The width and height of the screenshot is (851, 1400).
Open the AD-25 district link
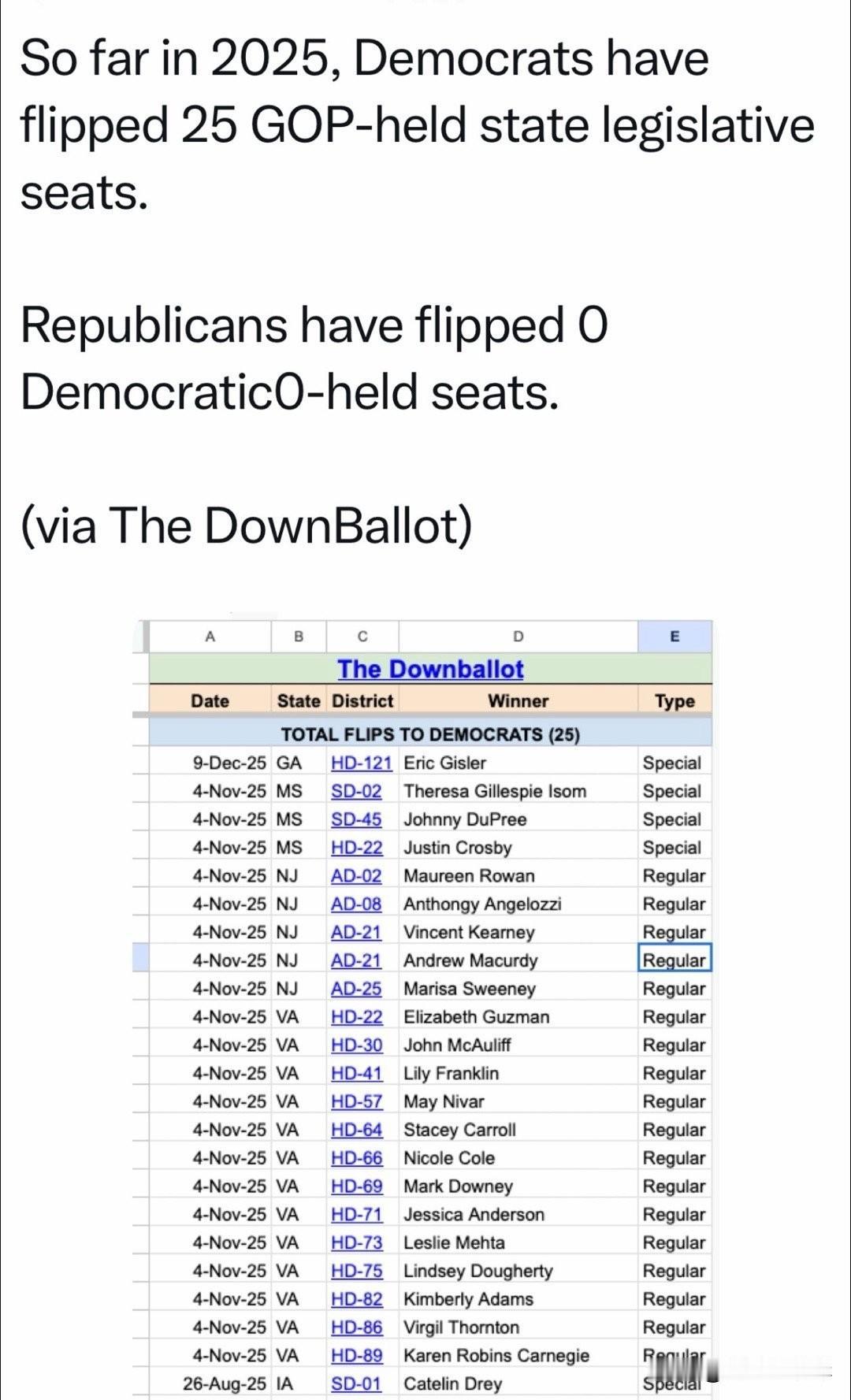[x=356, y=989]
